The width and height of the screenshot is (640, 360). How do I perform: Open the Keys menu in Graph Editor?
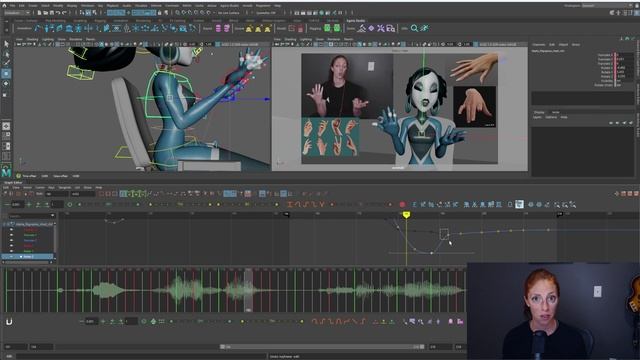click(51, 187)
